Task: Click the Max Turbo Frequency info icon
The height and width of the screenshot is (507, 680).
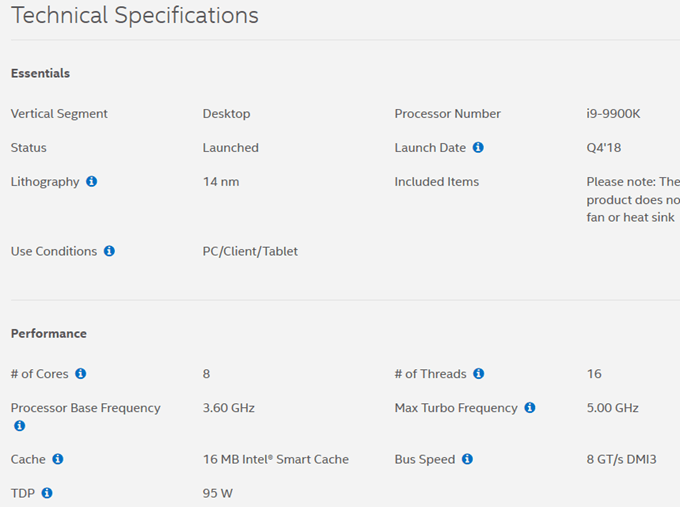Action: click(530, 408)
